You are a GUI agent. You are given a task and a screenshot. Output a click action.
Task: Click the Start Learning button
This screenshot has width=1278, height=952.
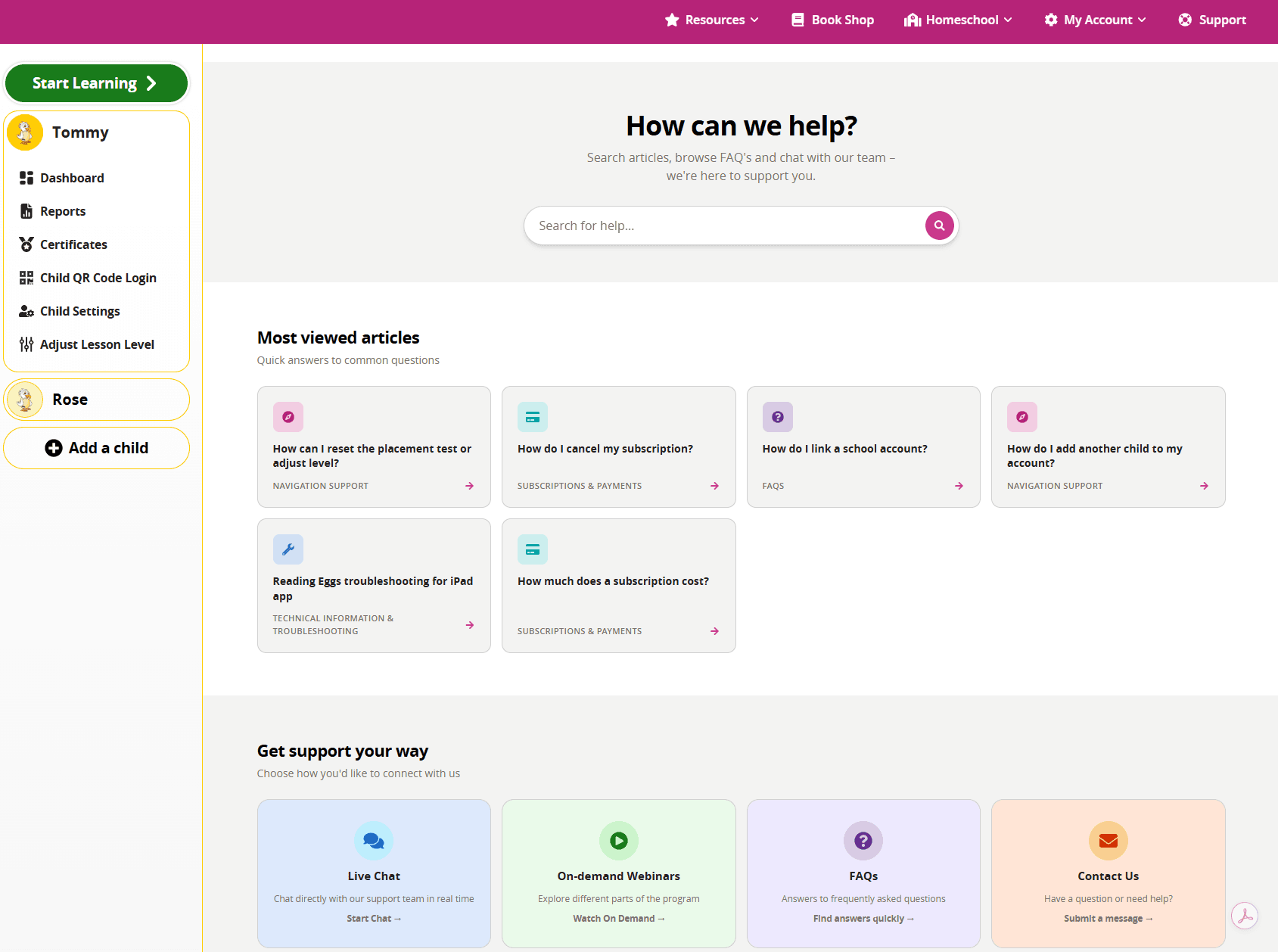tap(96, 83)
